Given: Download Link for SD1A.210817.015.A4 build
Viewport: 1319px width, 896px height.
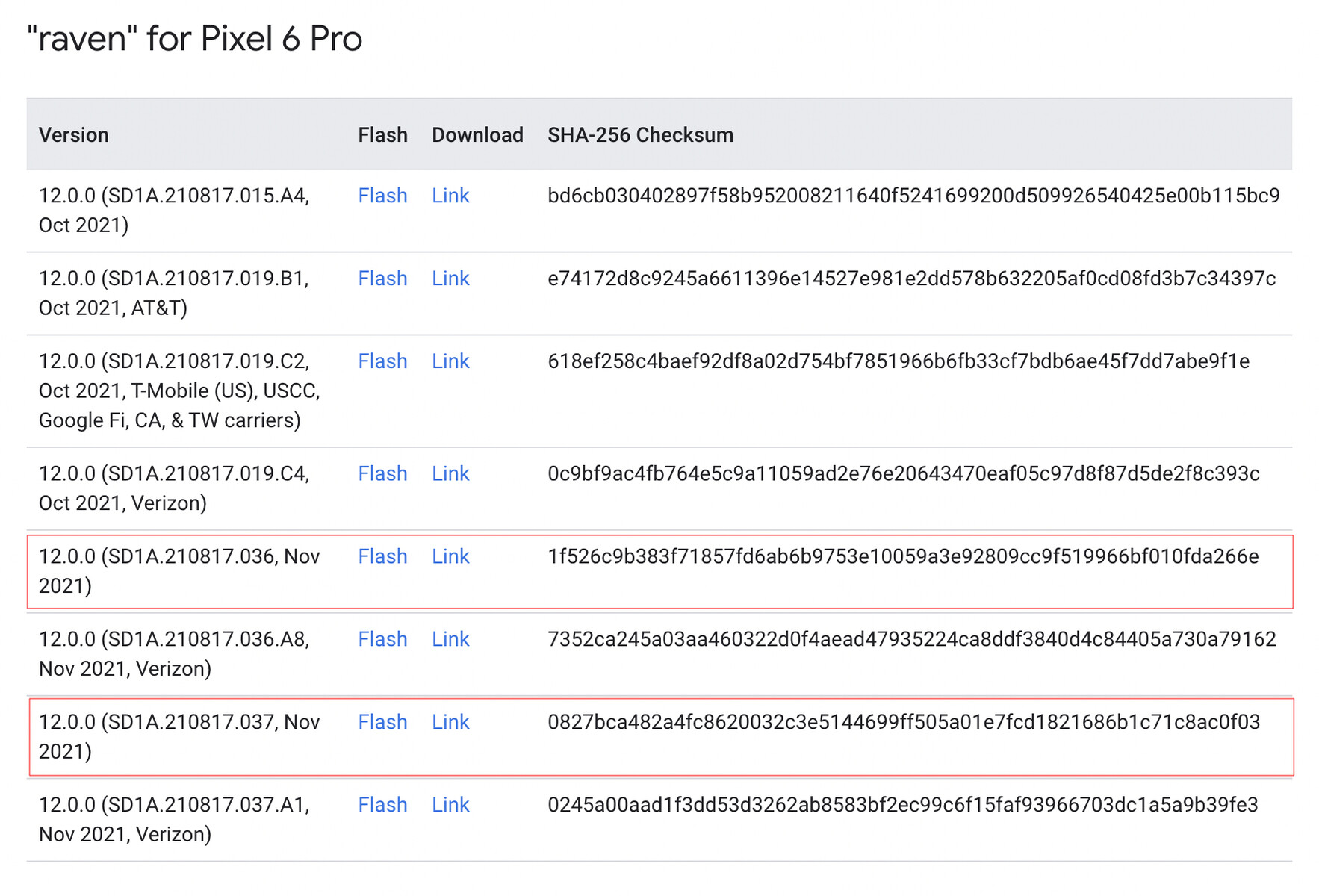Looking at the screenshot, I should click(x=450, y=196).
